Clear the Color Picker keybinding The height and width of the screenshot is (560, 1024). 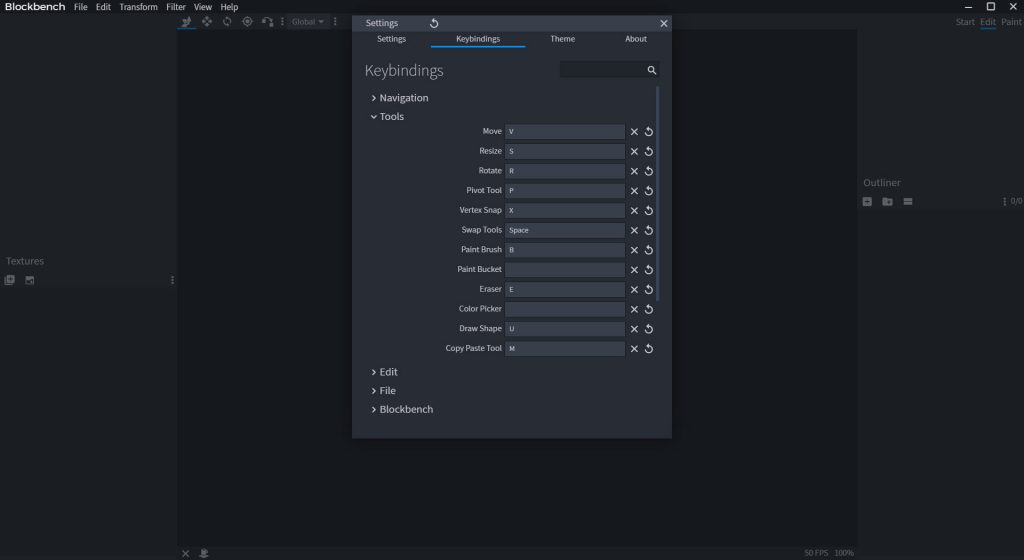point(634,309)
